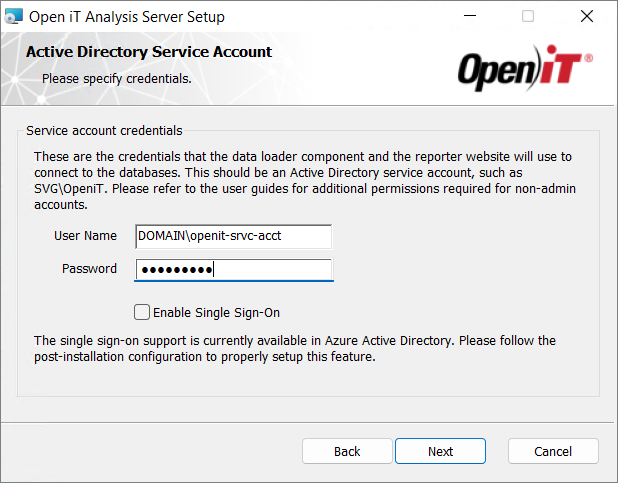Focus the Password input field
Image resolution: width=618 pixels, height=483 pixels.
(233, 270)
